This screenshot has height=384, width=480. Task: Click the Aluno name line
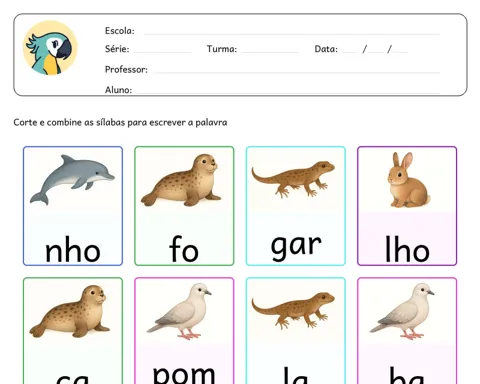(x=288, y=91)
